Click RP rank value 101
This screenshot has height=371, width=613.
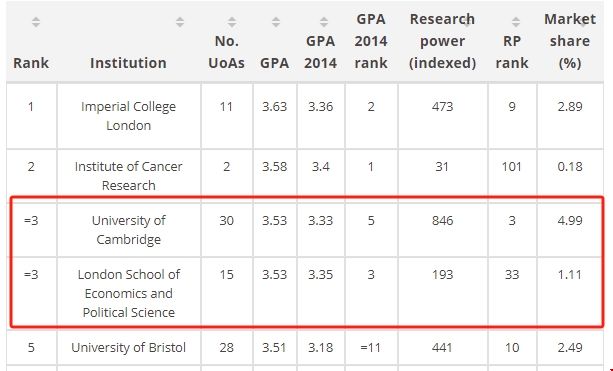512,167
